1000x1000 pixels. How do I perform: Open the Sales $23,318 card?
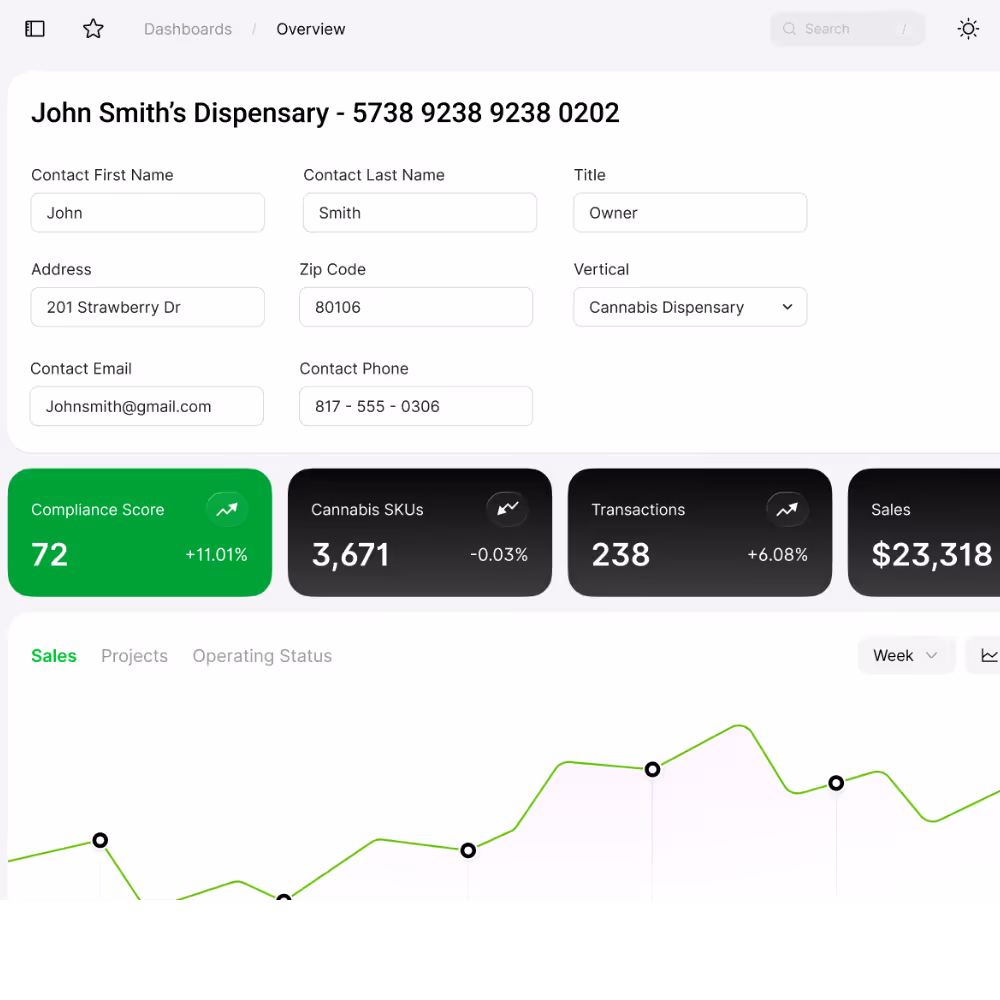[924, 533]
